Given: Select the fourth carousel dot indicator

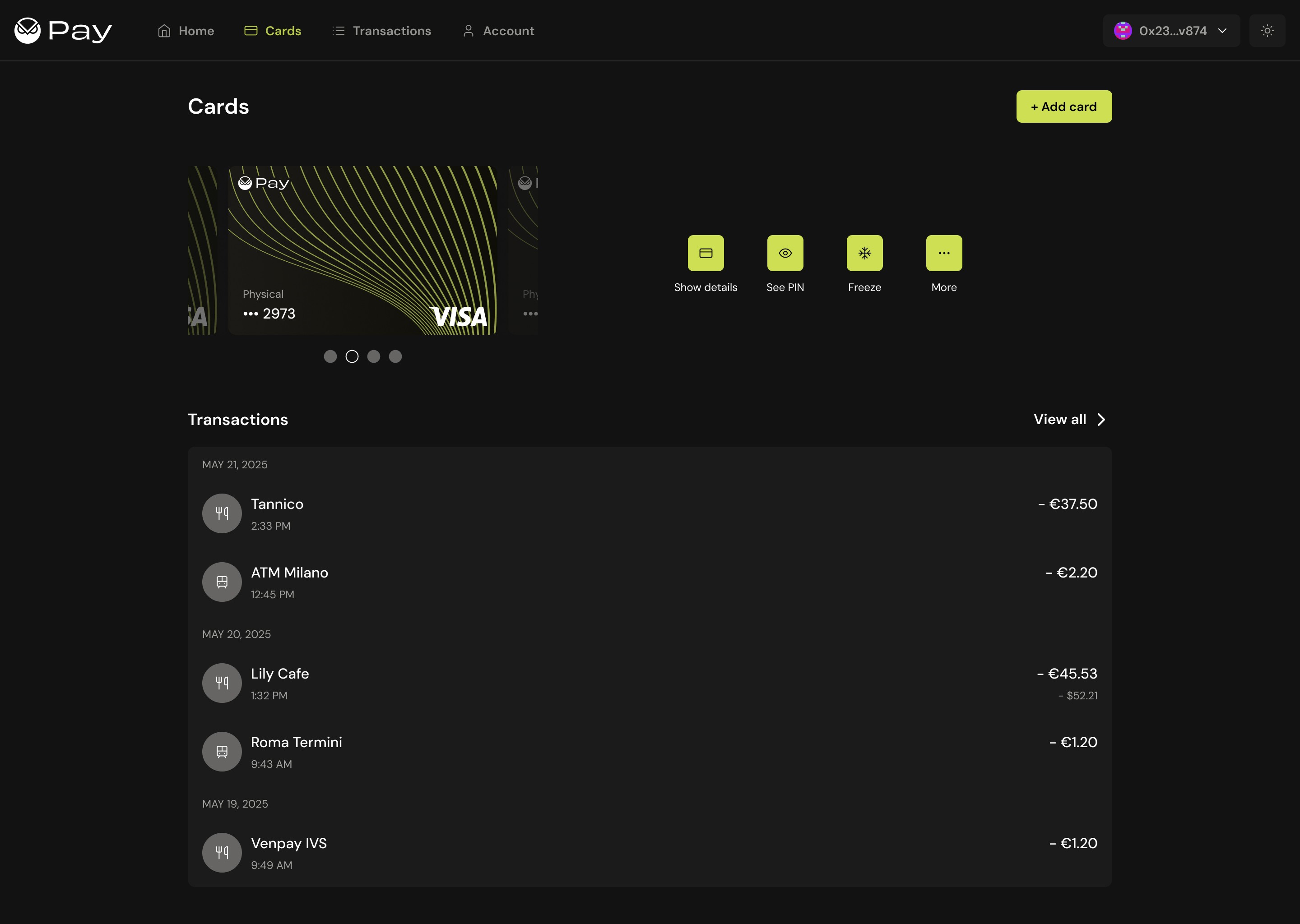Looking at the screenshot, I should point(395,356).
